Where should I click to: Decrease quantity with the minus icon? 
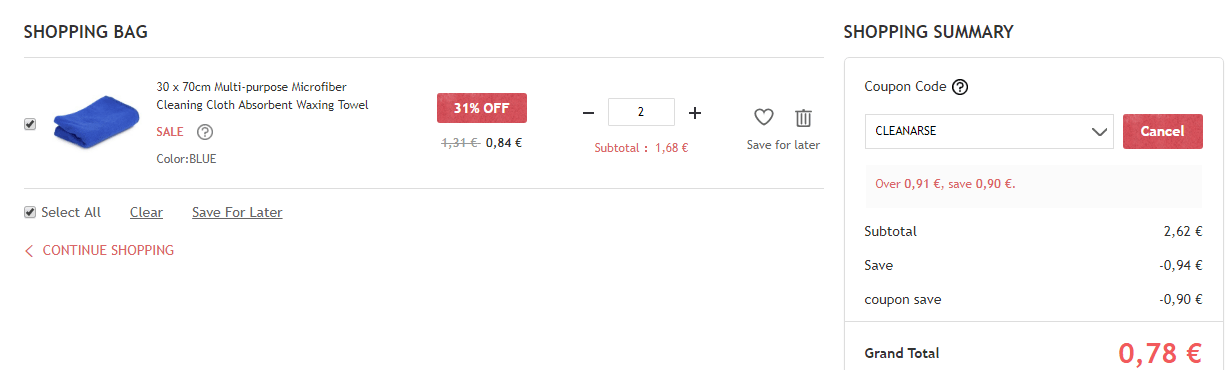(x=588, y=113)
